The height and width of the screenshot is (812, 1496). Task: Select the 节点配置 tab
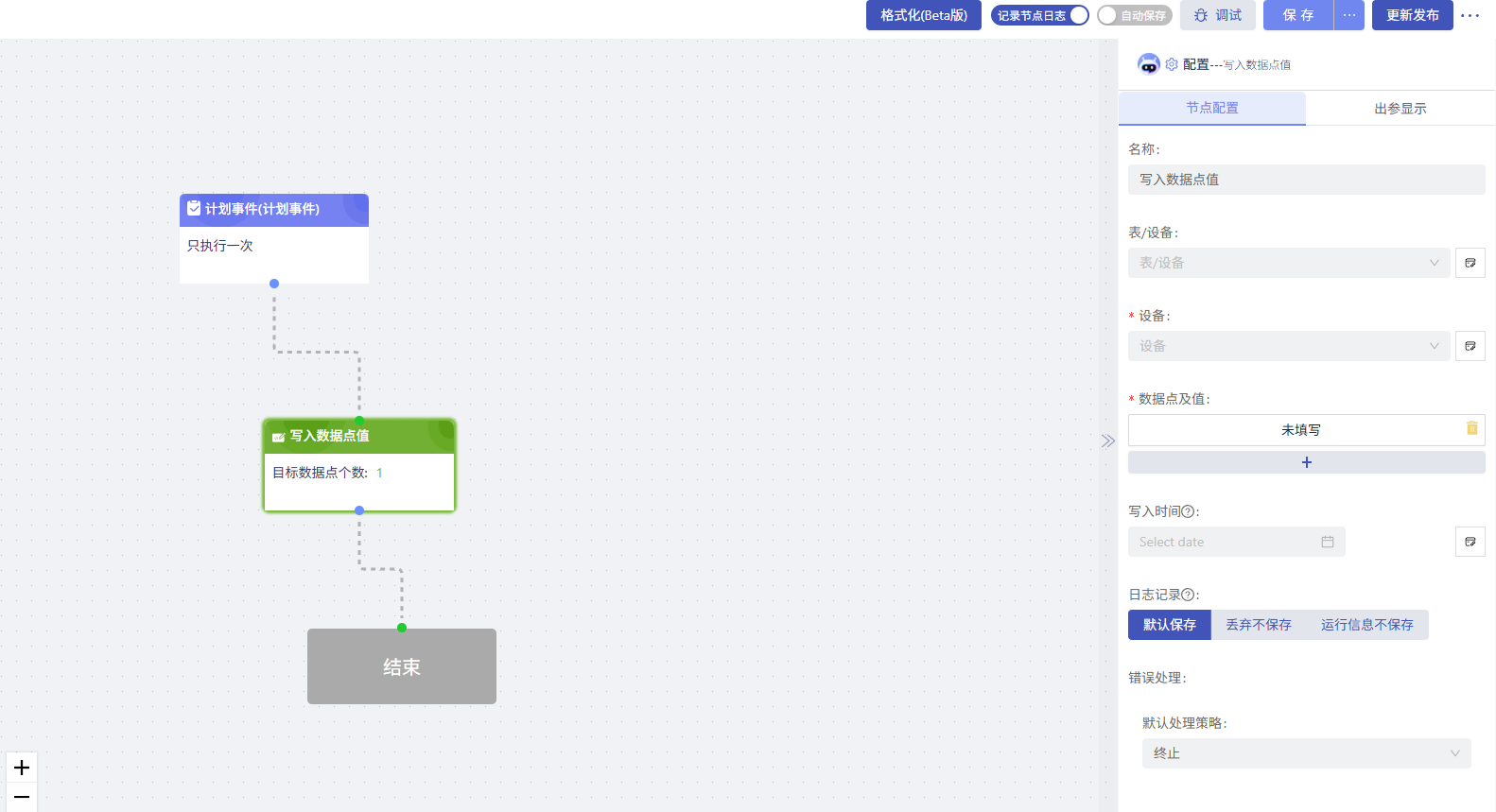pos(1211,109)
